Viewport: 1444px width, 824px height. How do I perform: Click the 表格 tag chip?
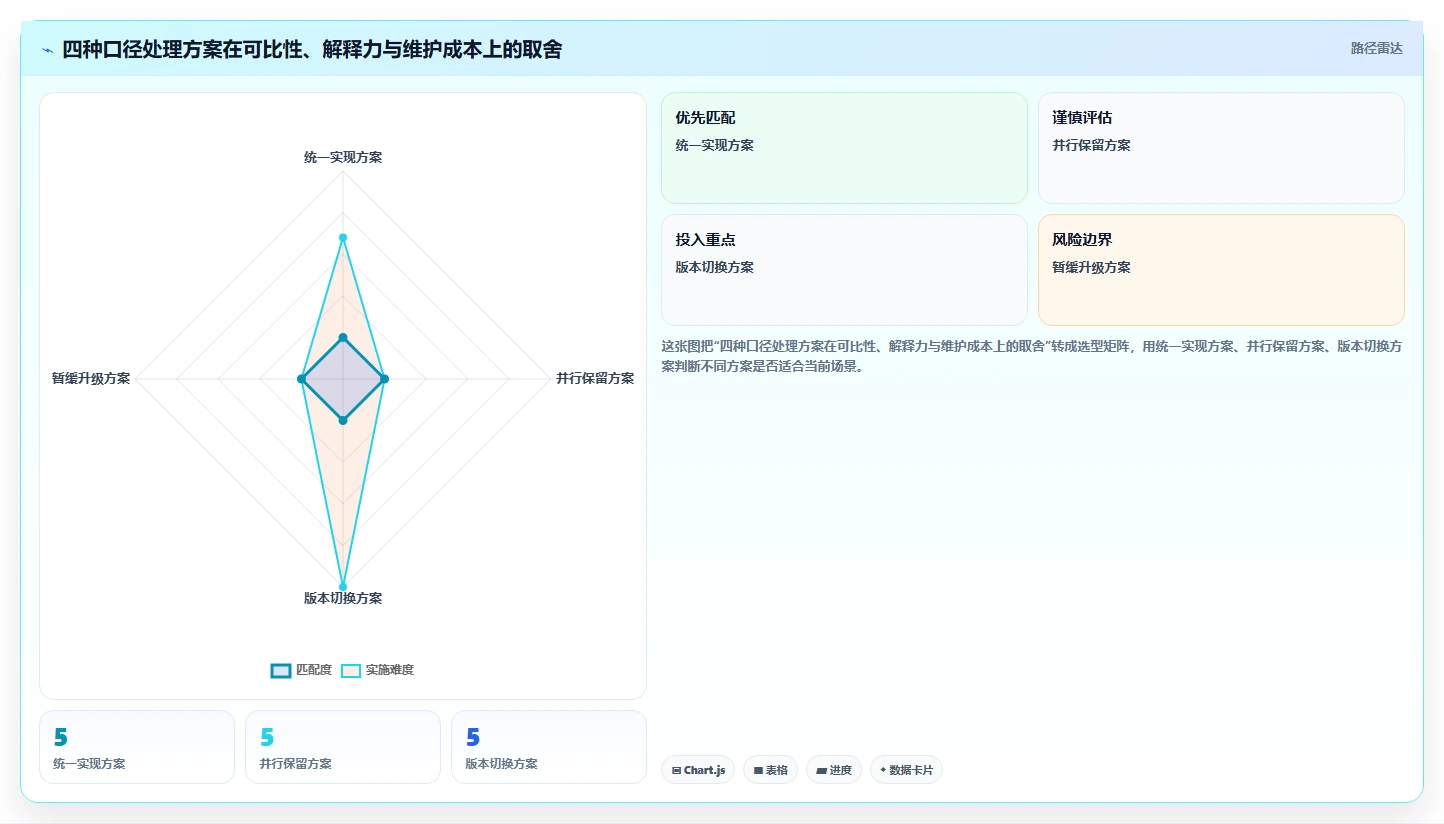[770, 770]
